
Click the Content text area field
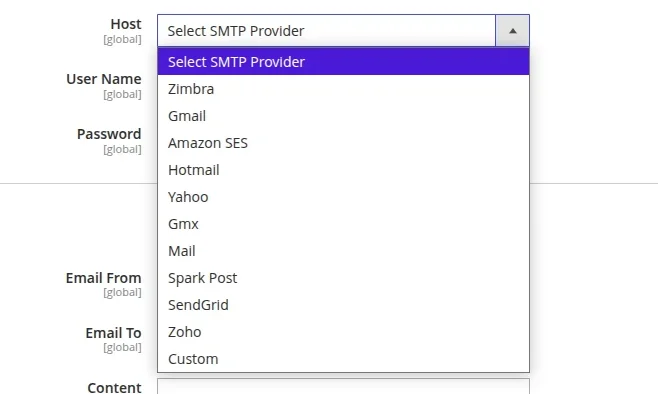343,386
